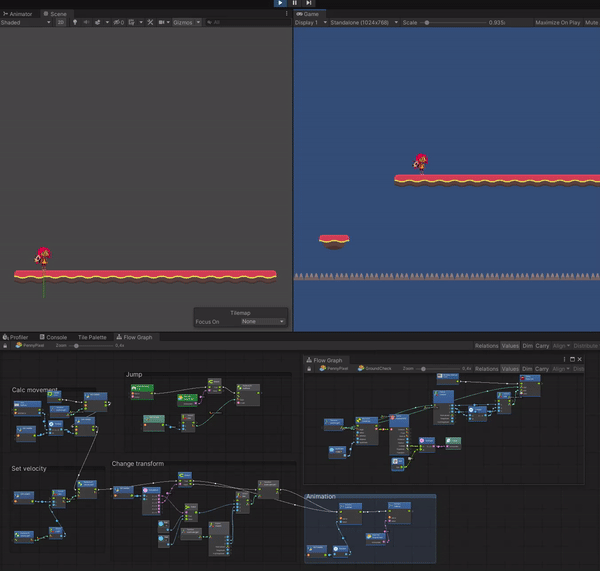Adjust the Game view Scale slider
Image resolution: width=600 pixels, height=571 pixels.
tap(428, 22)
